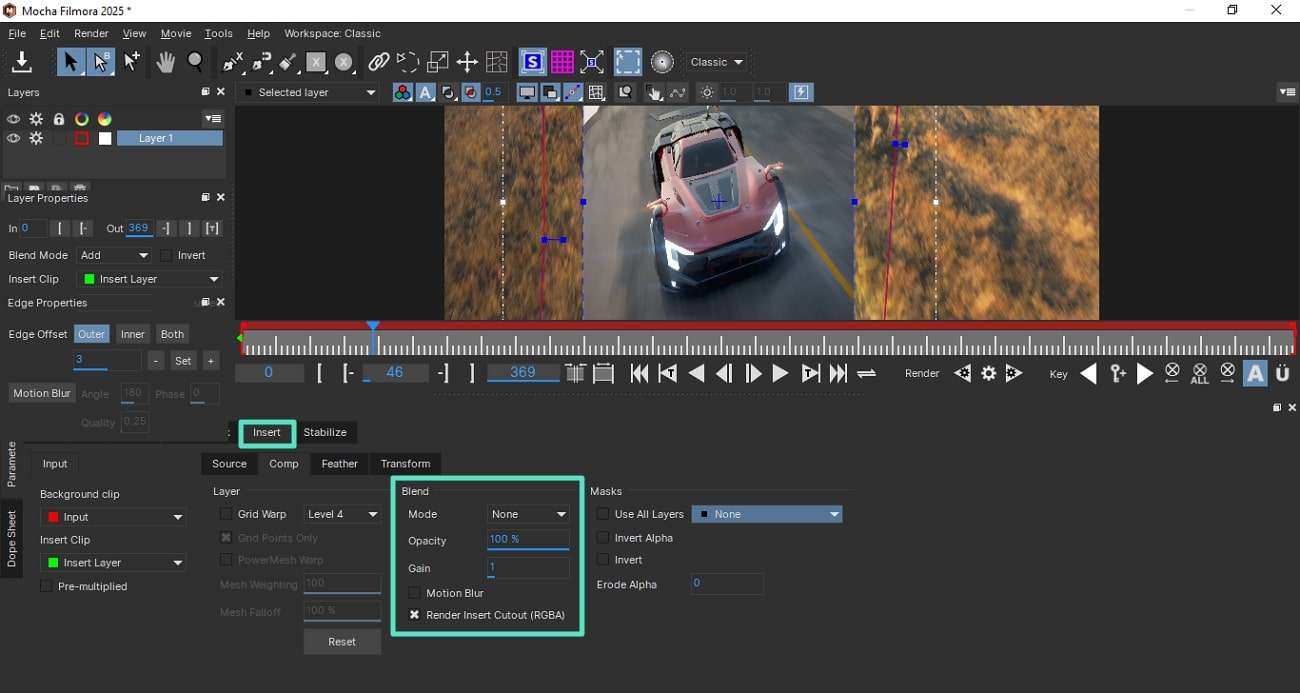Switch to the Stabilize tab

point(325,433)
